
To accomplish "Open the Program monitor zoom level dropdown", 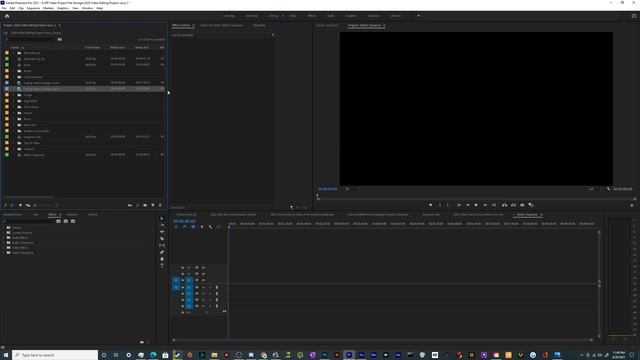I will point(348,189).
